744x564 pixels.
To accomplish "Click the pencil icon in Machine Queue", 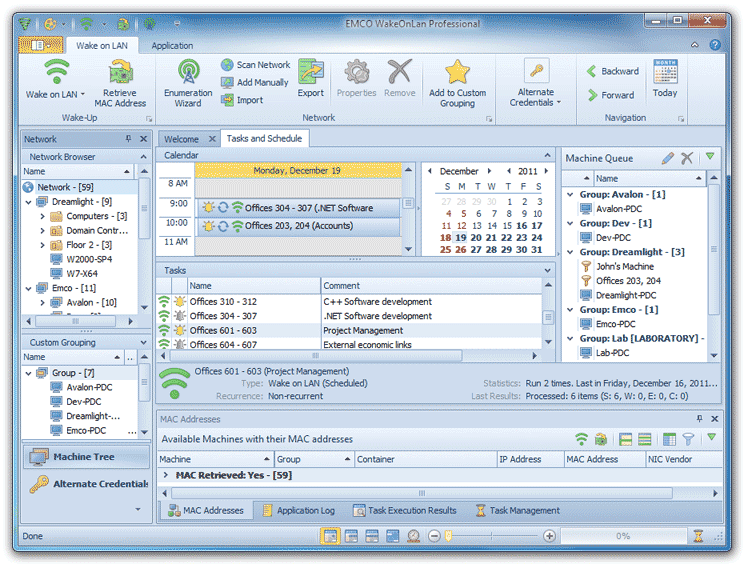I will tap(667, 158).
